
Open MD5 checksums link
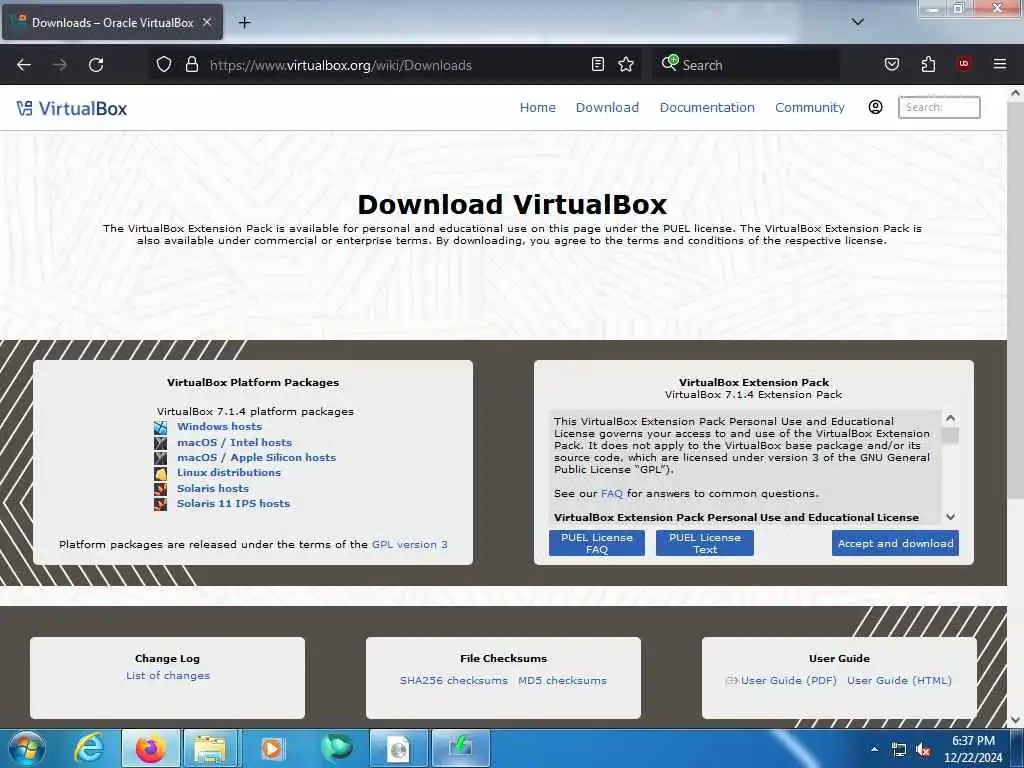click(x=562, y=680)
